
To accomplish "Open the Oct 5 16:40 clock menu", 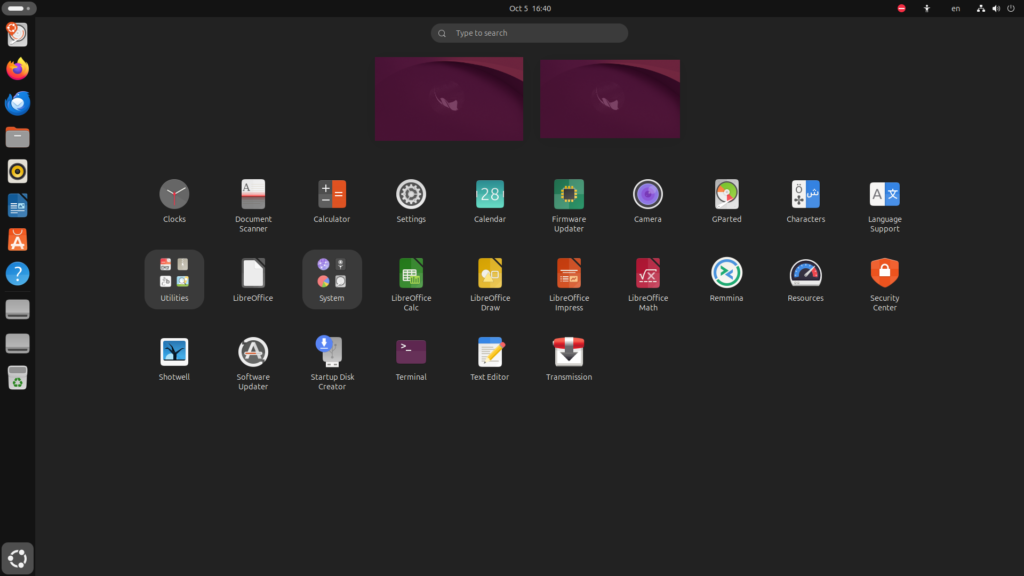I will coord(530,8).
